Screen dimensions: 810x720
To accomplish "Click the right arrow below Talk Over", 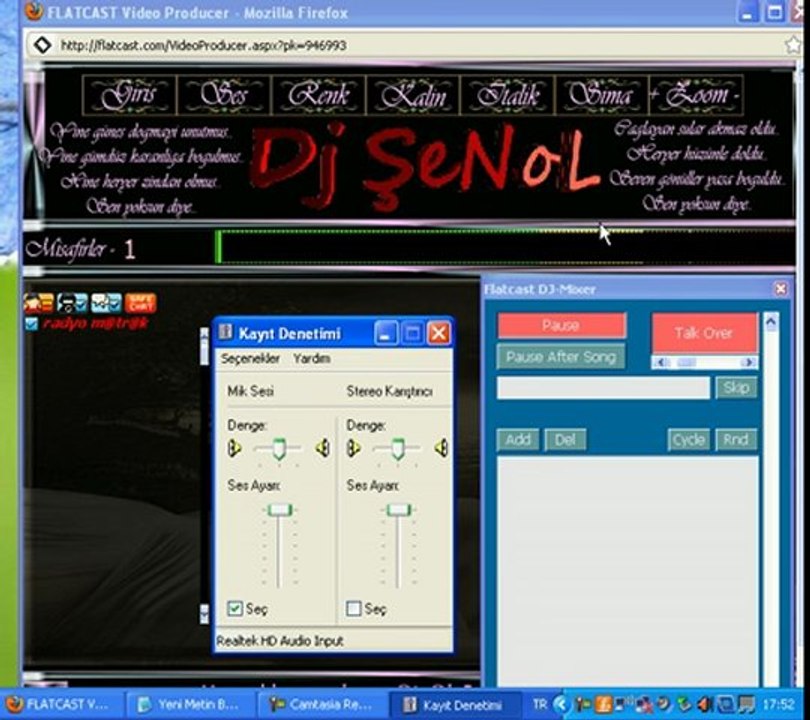I will (748, 363).
